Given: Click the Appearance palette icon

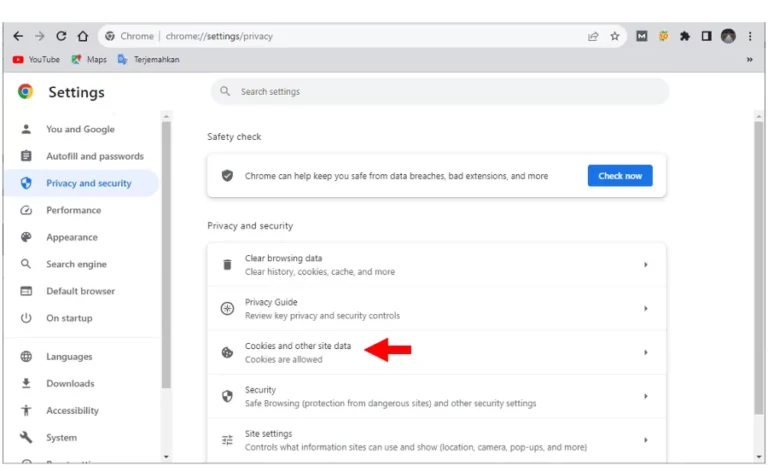Looking at the screenshot, I should point(26,237).
